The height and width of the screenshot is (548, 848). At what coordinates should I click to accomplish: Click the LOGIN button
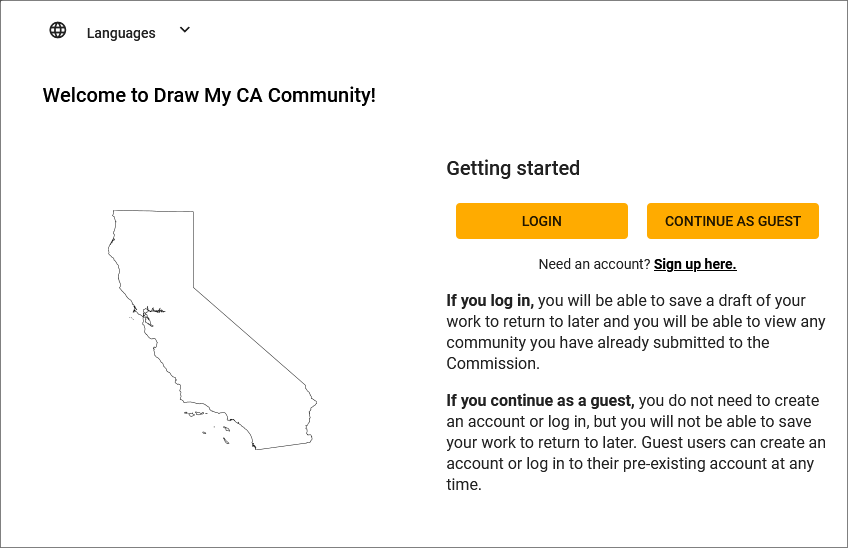(x=541, y=221)
